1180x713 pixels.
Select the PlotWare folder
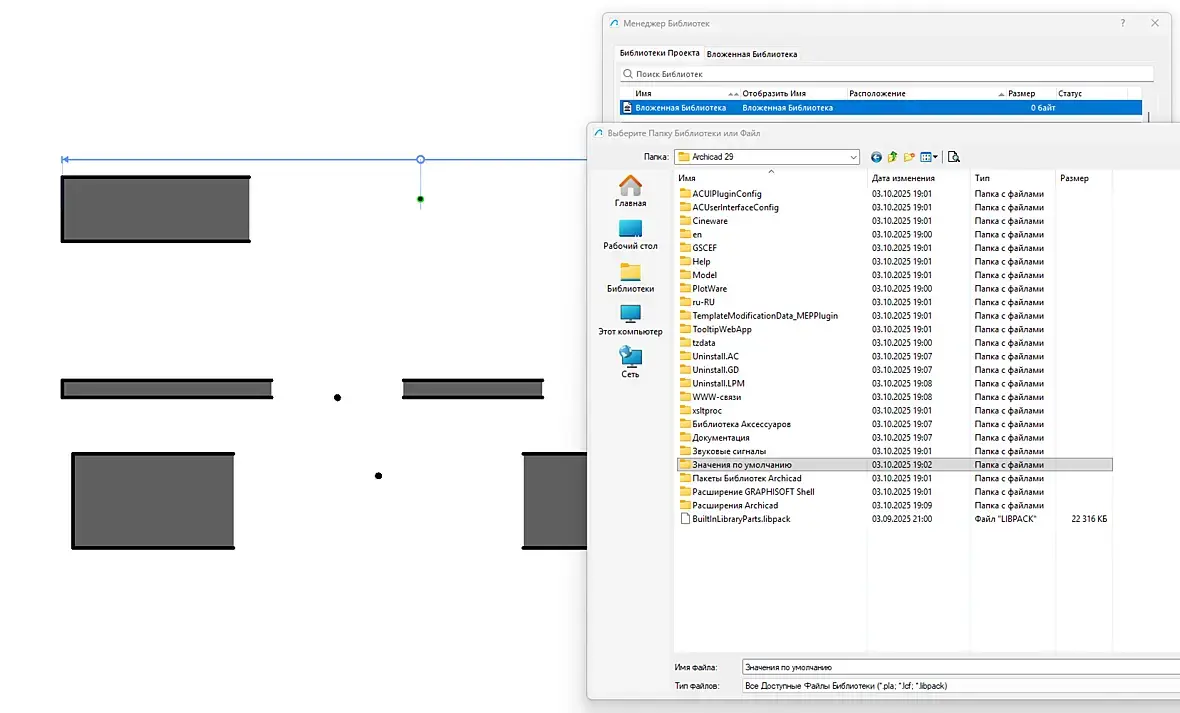pos(703,288)
